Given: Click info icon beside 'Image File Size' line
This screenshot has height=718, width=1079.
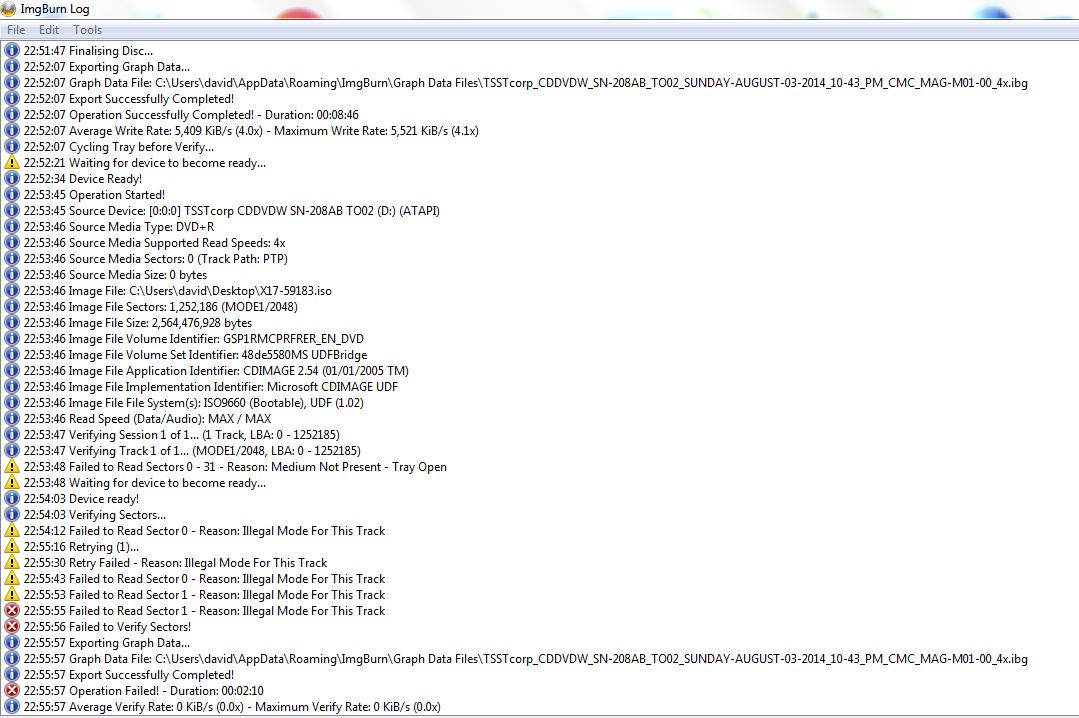Looking at the screenshot, I should click(x=12, y=322).
